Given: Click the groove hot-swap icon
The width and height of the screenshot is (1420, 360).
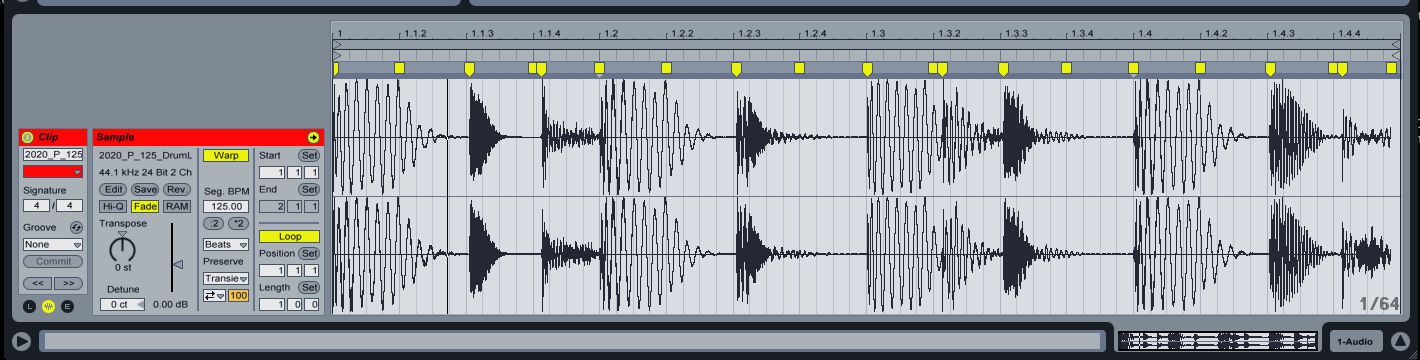Looking at the screenshot, I should tap(76, 227).
